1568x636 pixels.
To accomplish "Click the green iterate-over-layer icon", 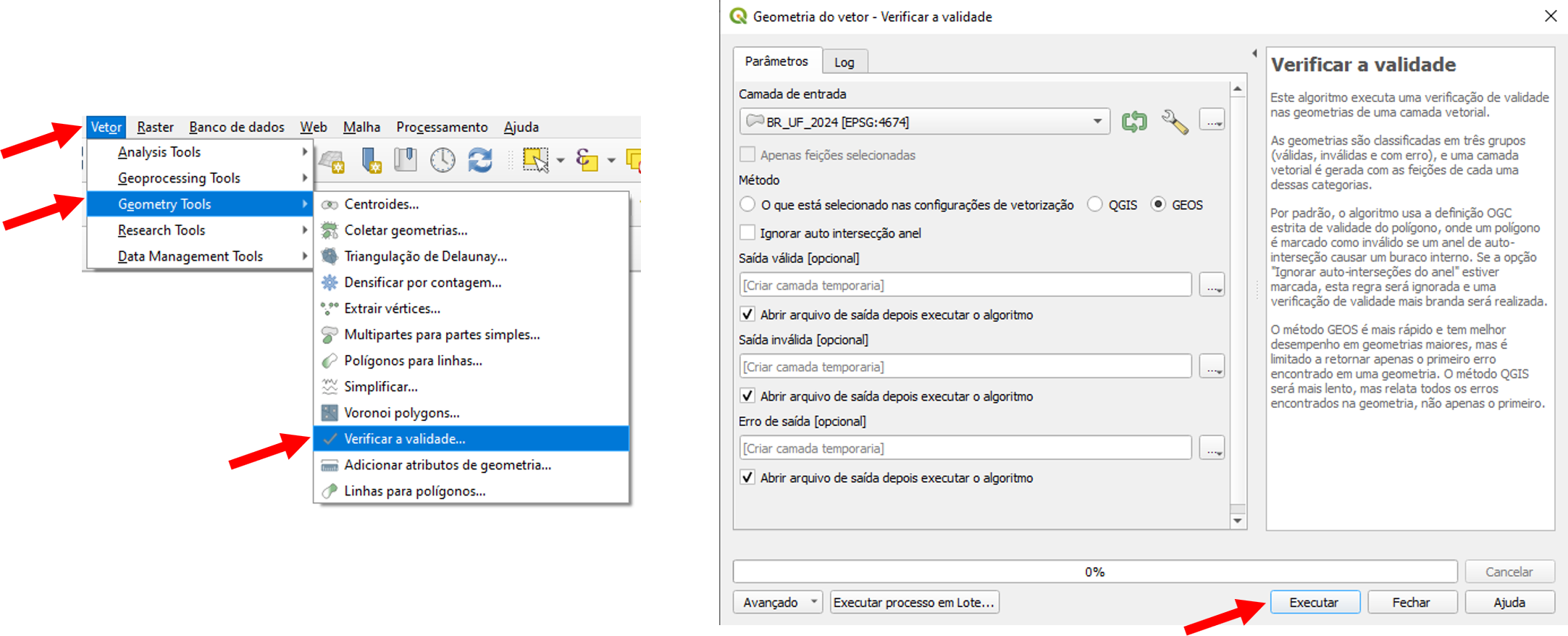I will (1134, 122).
